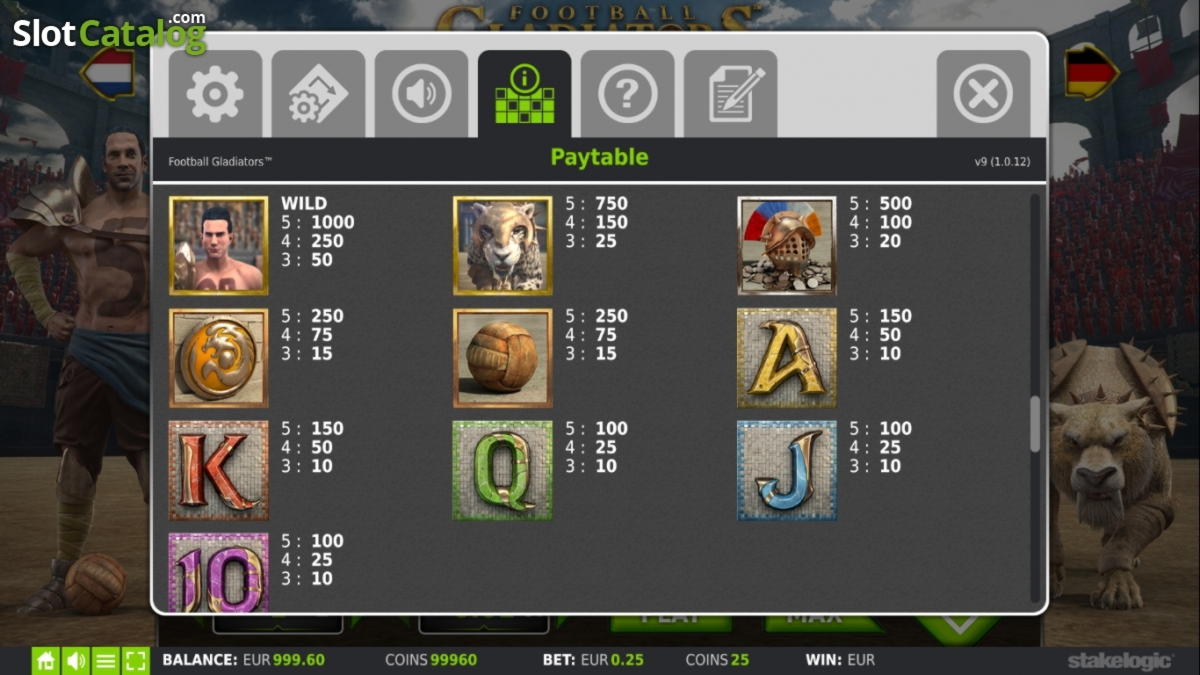Close the paytable panel with X
The width and height of the screenshot is (1200, 675).
point(983,94)
